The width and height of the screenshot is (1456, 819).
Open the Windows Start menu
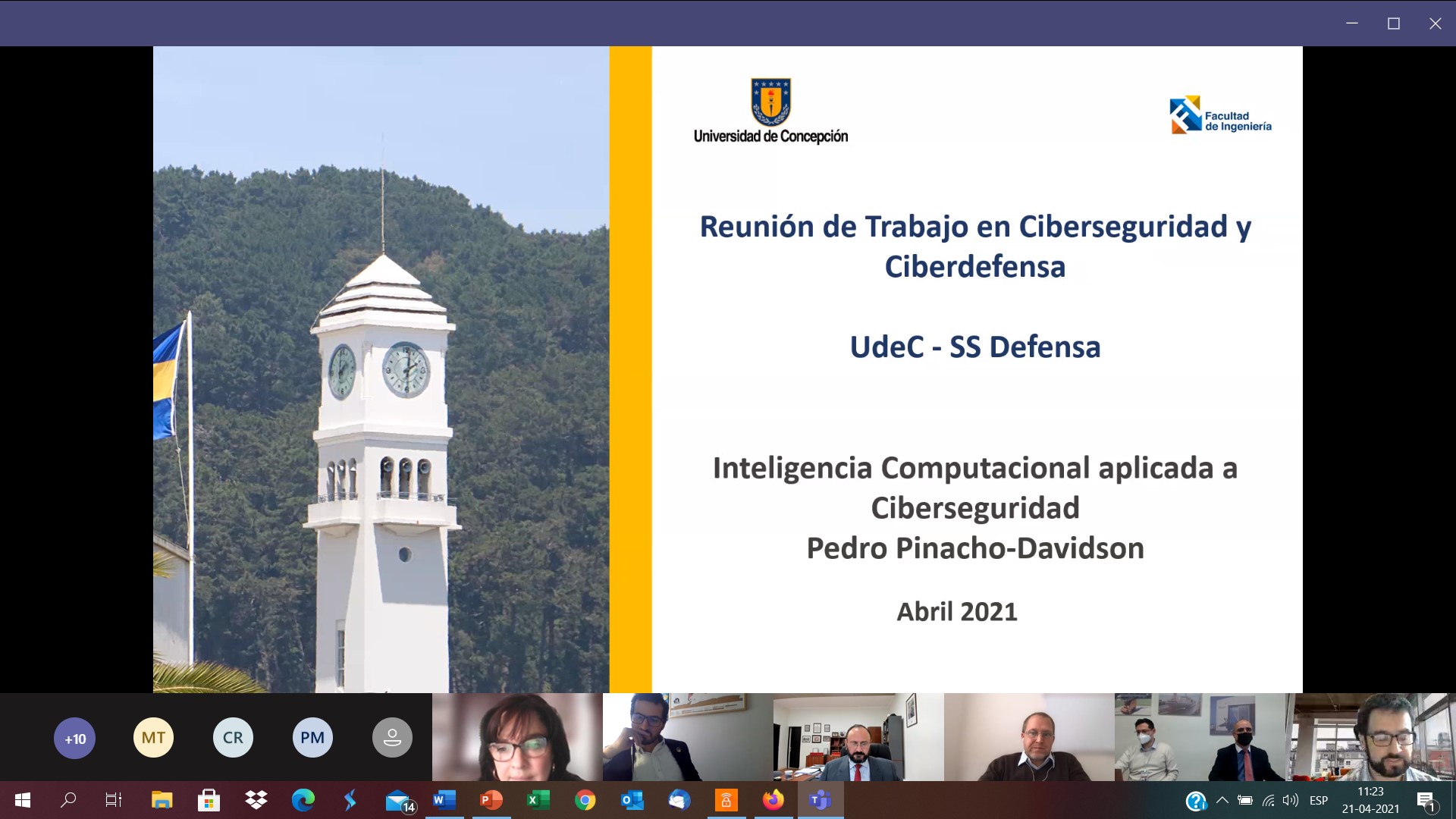[x=23, y=800]
